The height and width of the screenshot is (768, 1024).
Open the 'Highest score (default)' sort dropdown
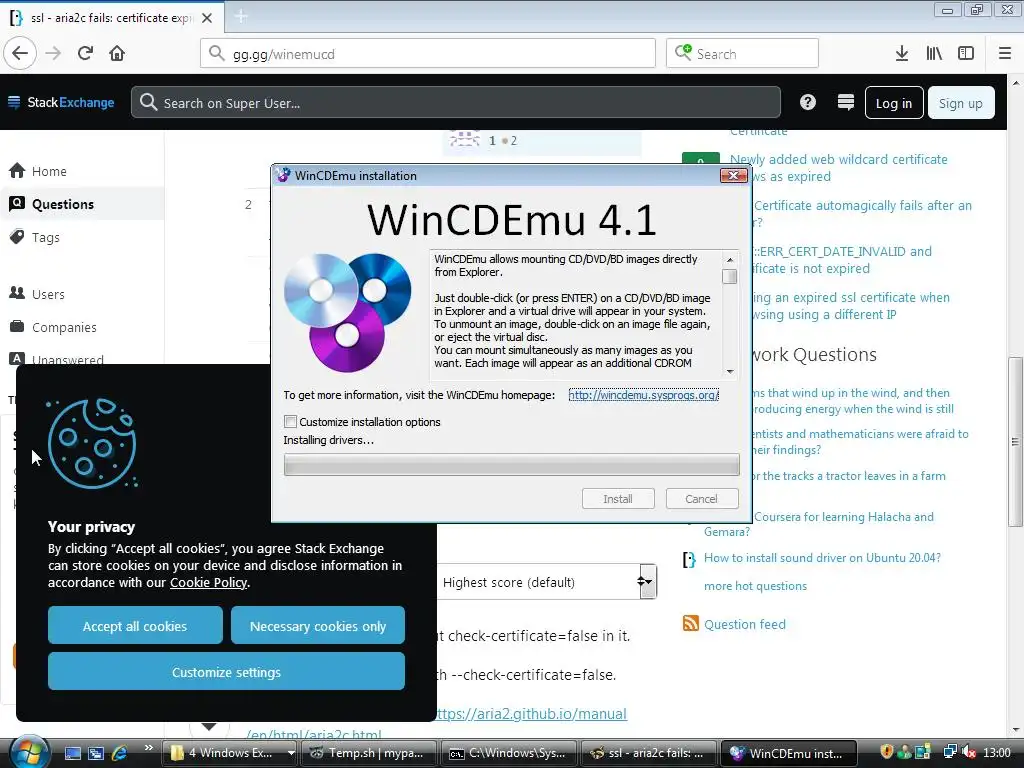point(546,582)
